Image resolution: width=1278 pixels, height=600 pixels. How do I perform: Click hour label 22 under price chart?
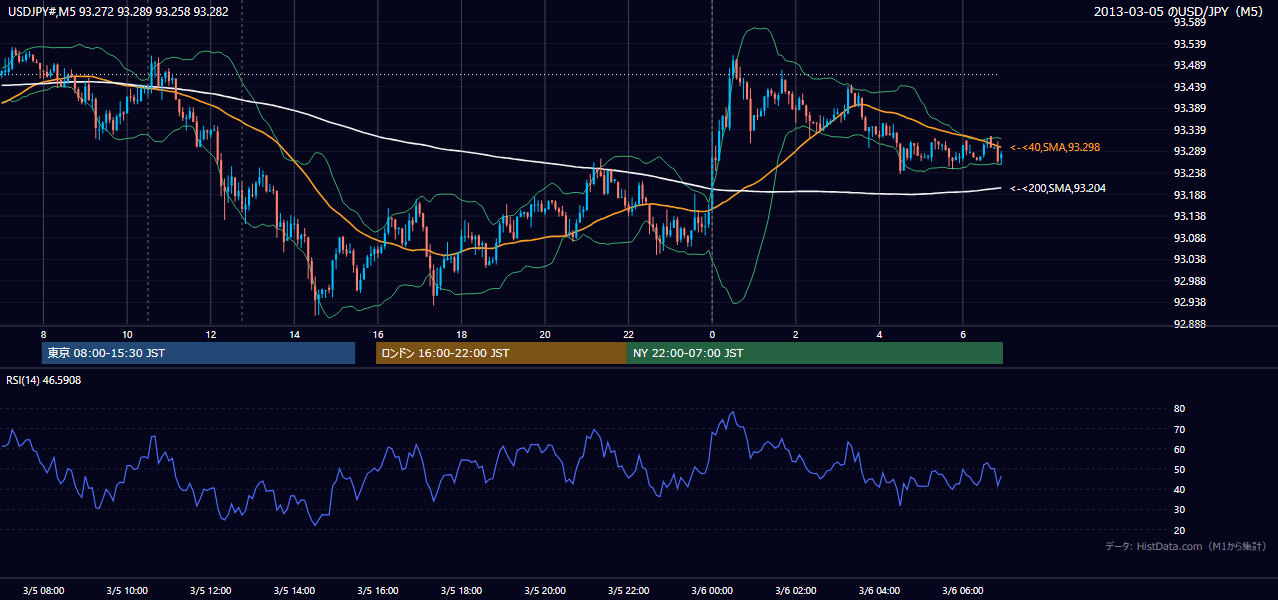(628, 334)
